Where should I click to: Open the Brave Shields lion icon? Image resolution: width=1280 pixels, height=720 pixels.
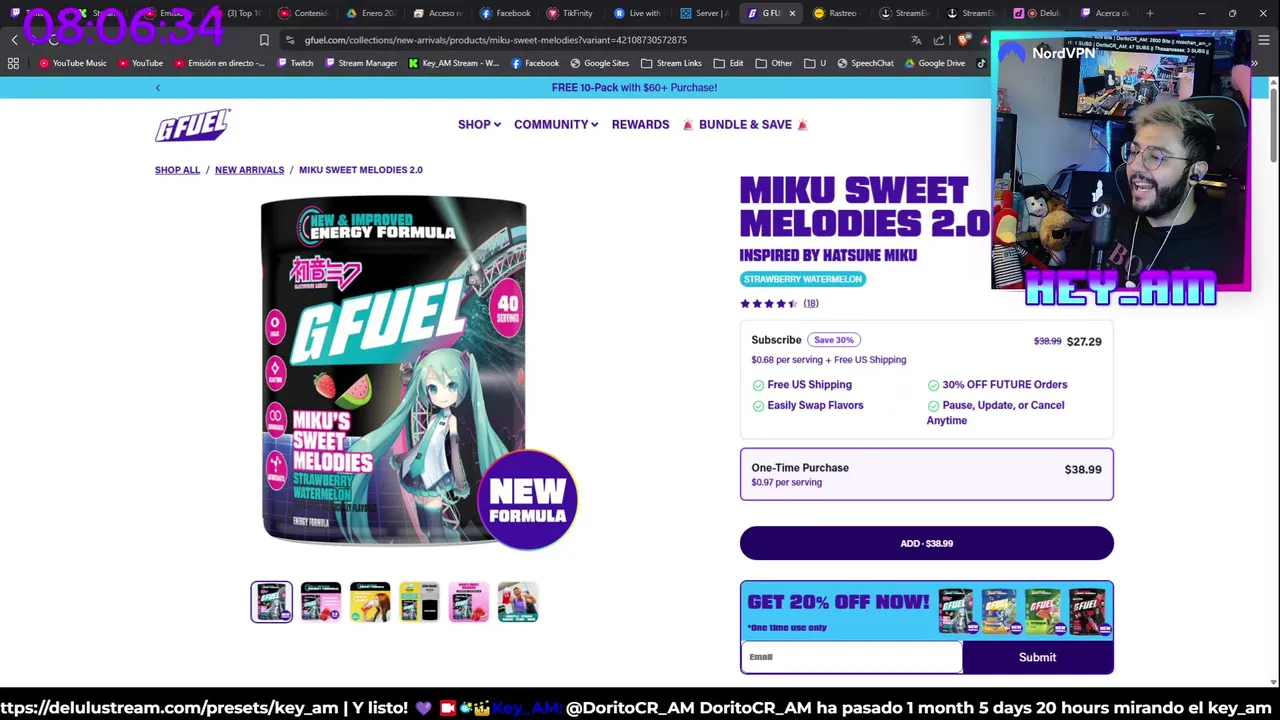(963, 40)
